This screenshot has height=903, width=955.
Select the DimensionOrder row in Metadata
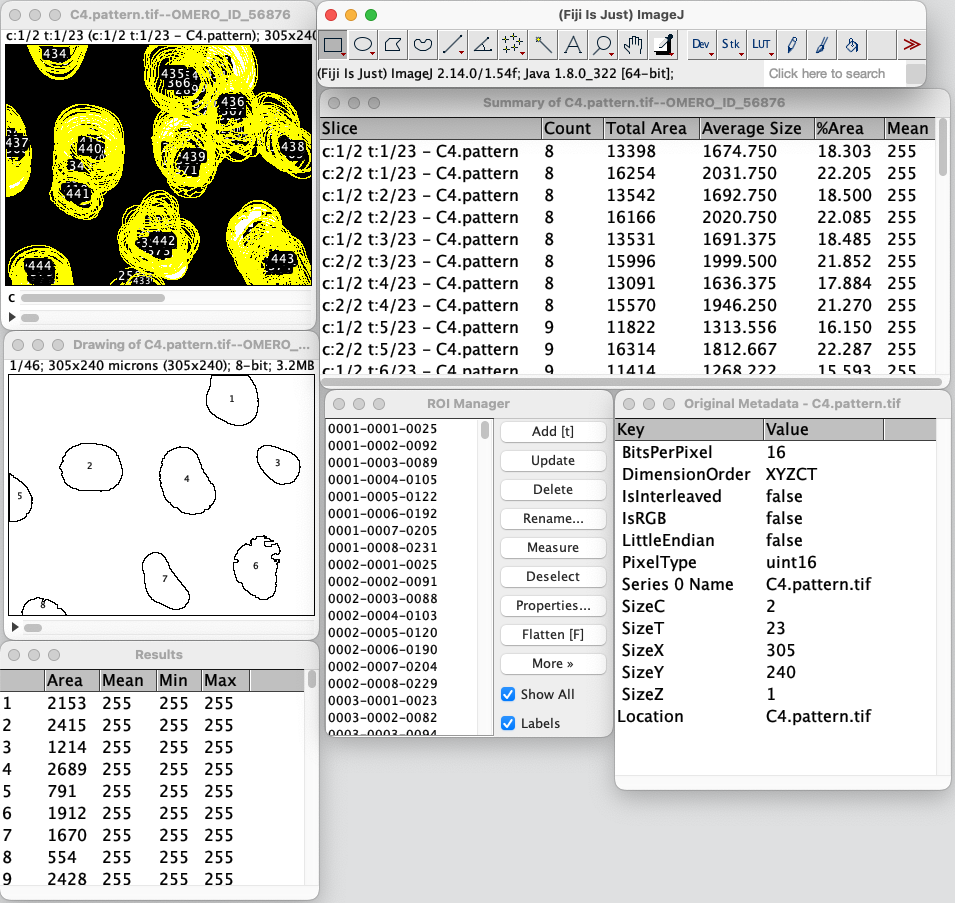775,474
